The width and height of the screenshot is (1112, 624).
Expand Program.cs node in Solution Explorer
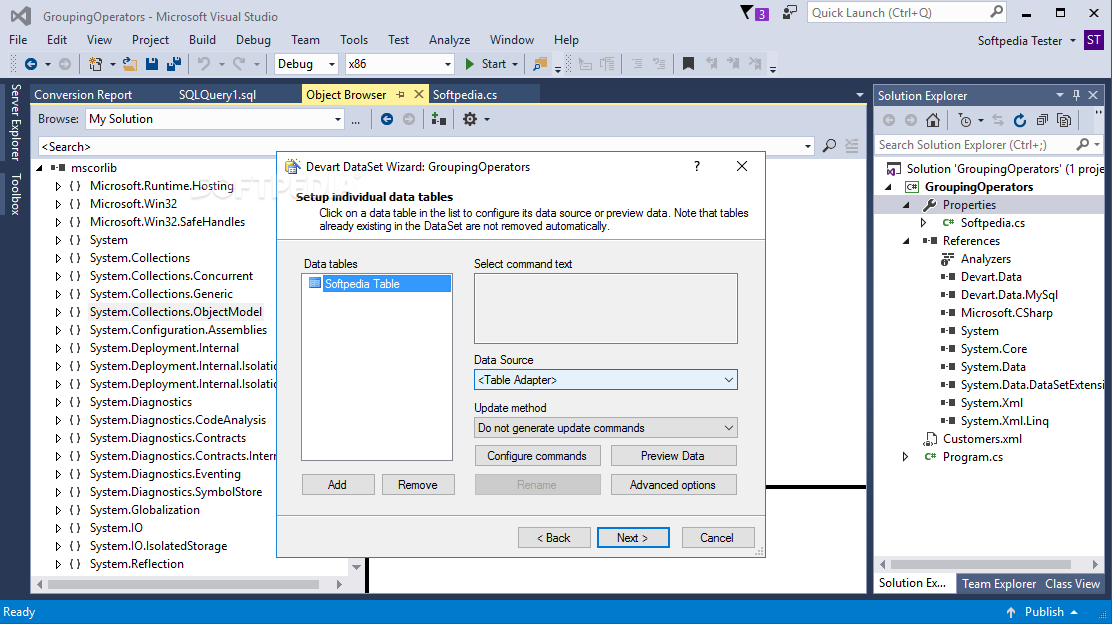906,457
